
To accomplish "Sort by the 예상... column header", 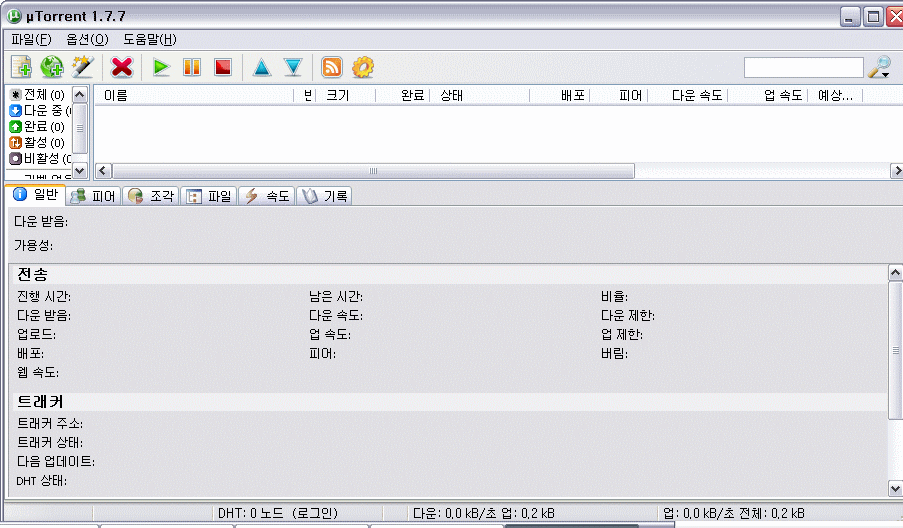I will pyautogui.click(x=835, y=96).
